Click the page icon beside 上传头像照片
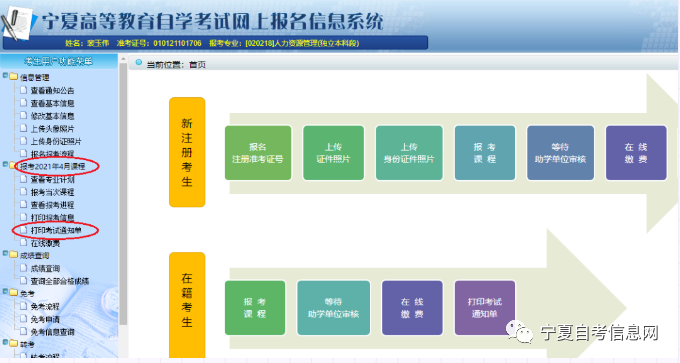This screenshot has width=680, height=363. (24, 128)
